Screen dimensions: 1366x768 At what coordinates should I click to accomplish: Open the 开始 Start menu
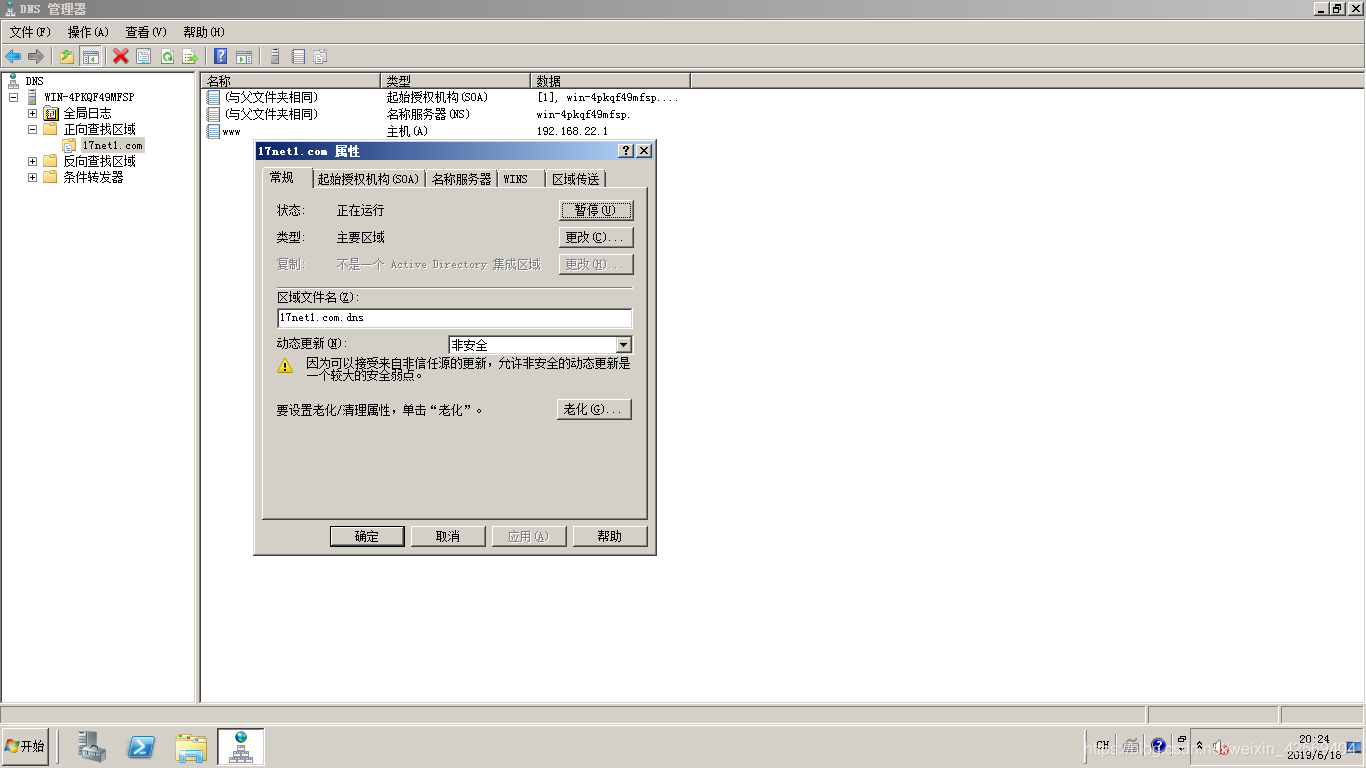tap(26, 746)
